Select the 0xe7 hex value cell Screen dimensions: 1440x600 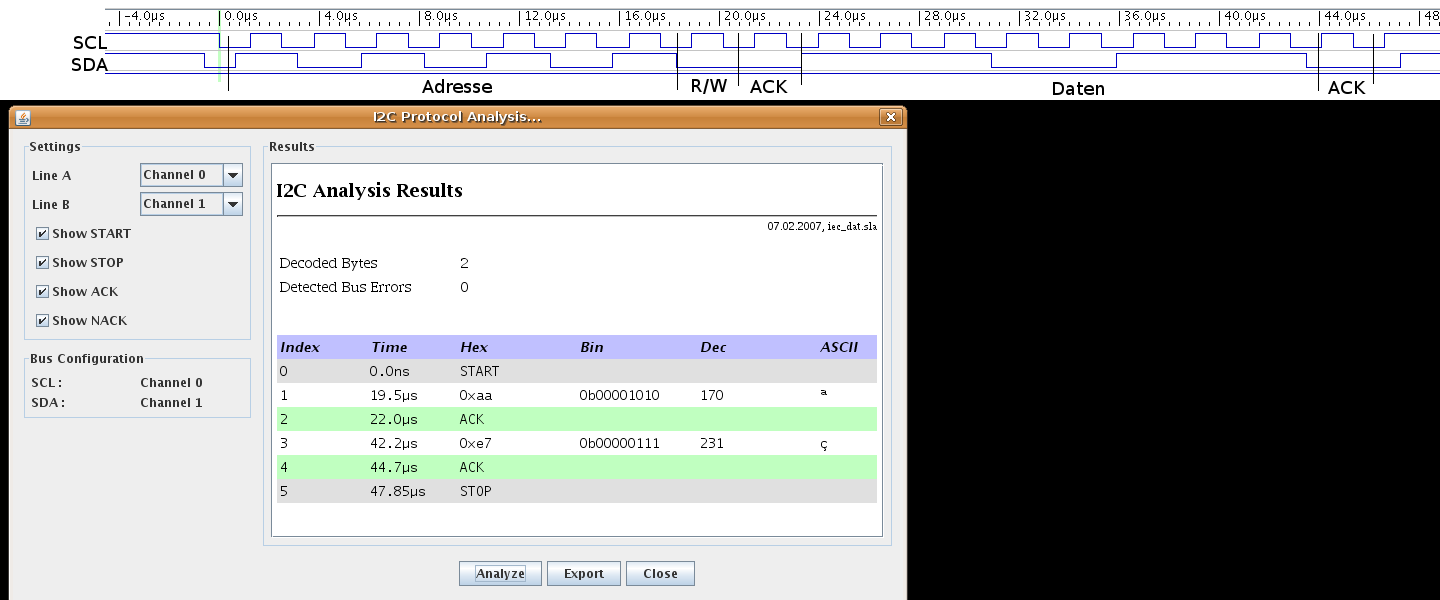476,443
